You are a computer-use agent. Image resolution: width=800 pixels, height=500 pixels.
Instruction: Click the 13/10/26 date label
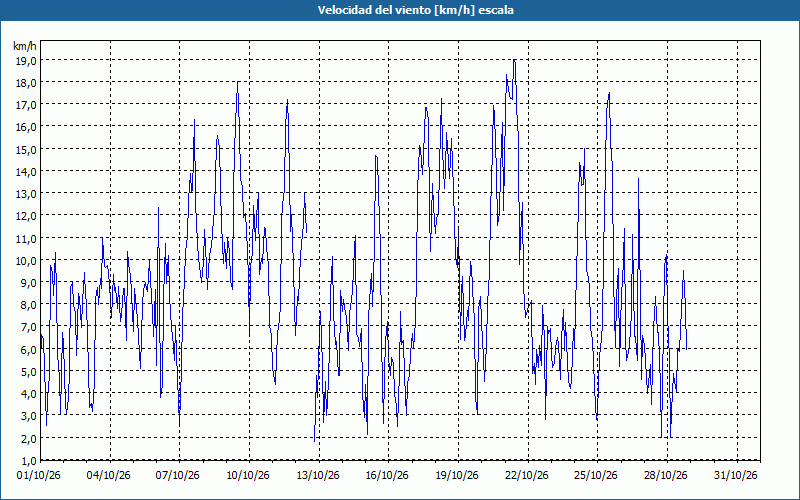point(317,476)
